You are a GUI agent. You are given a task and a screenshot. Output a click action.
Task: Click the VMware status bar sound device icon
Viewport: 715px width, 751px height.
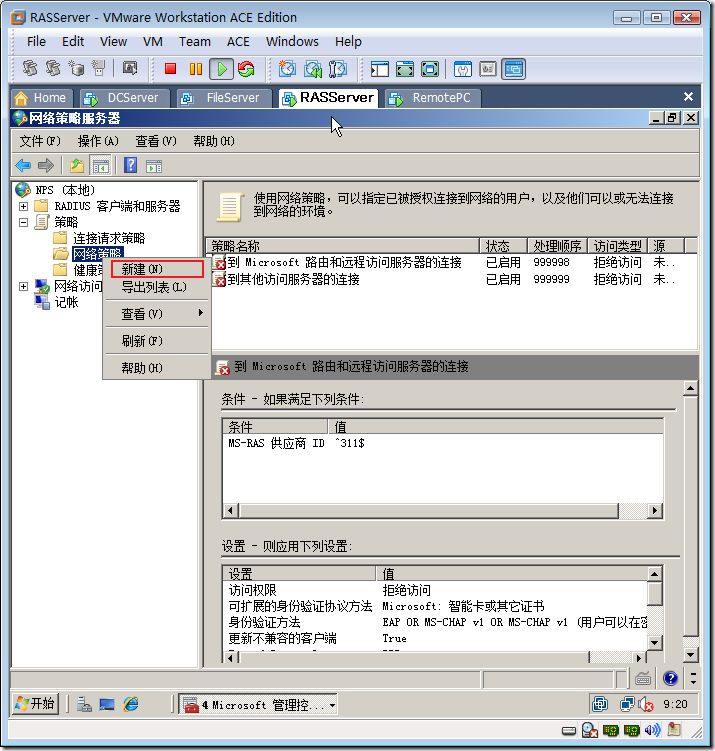[652, 730]
